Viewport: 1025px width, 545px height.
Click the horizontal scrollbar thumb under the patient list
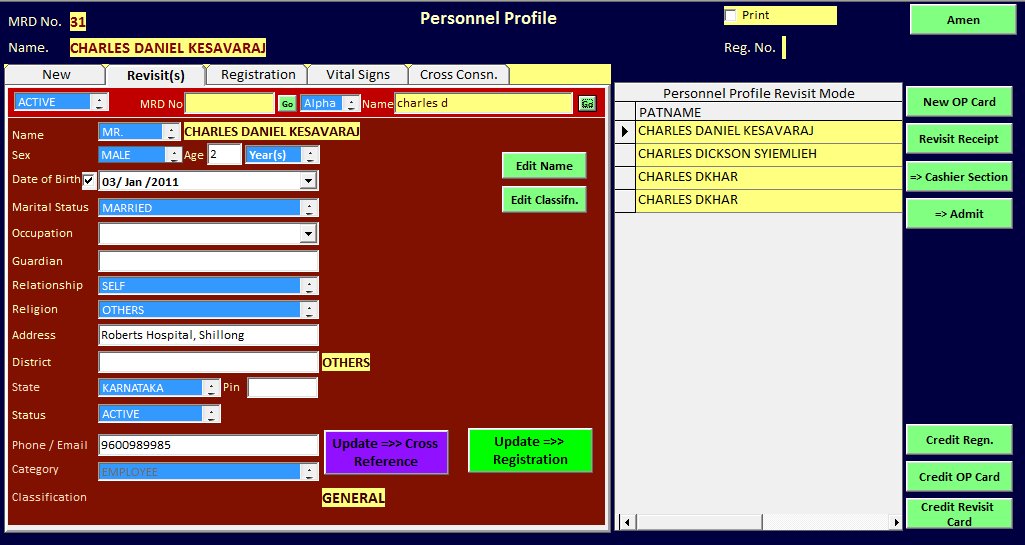coord(699,522)
